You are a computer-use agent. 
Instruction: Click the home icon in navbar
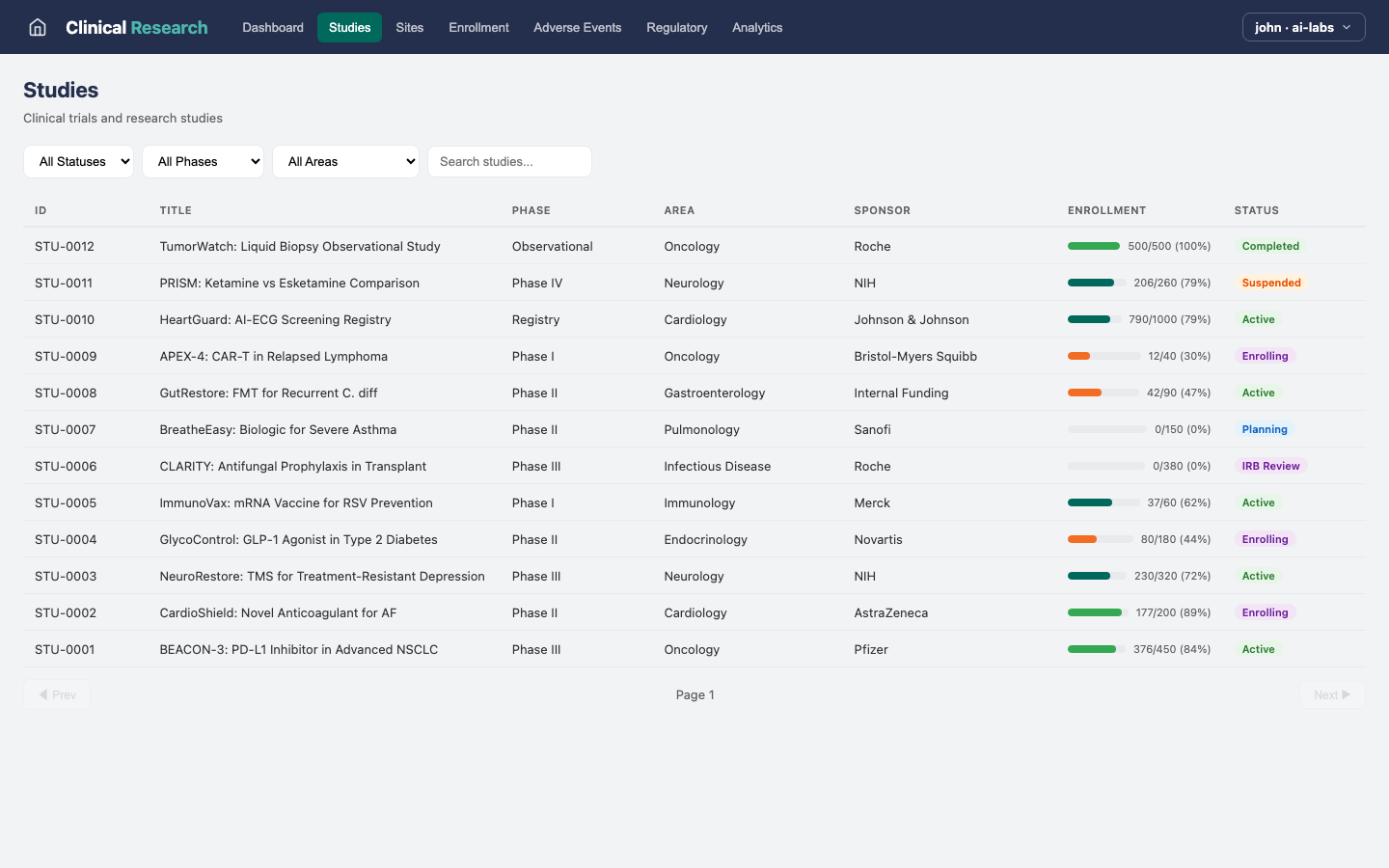coord(38,27)
